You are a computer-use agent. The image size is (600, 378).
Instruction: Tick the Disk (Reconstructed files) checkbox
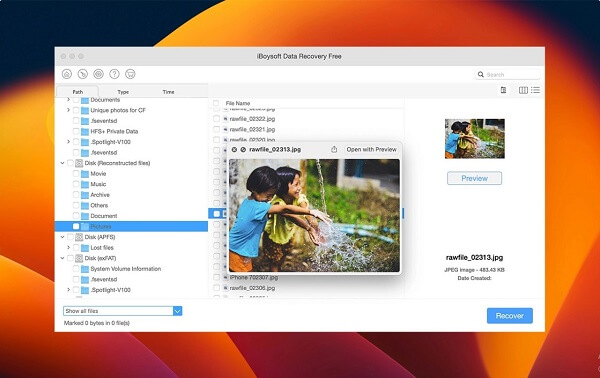70,163
